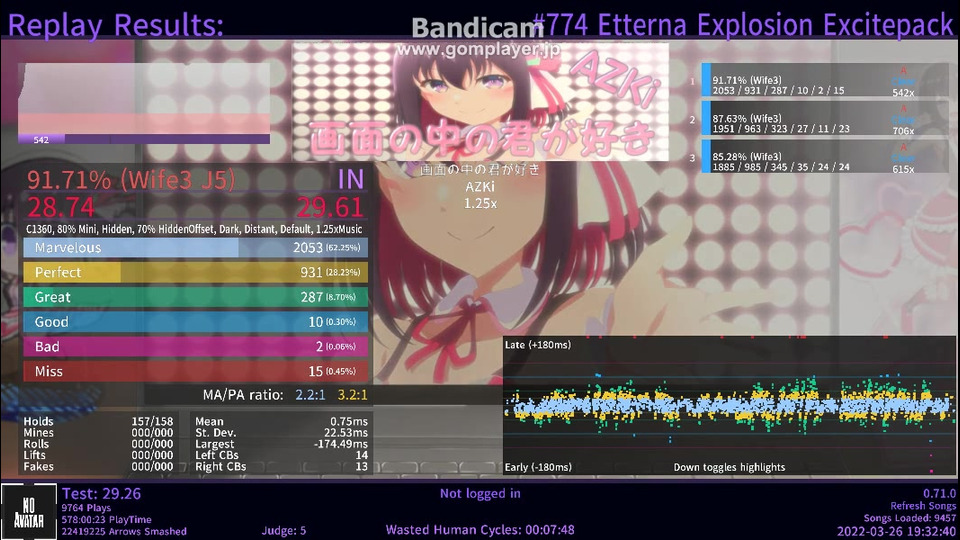Click the Mines 000/000 row

98,433
